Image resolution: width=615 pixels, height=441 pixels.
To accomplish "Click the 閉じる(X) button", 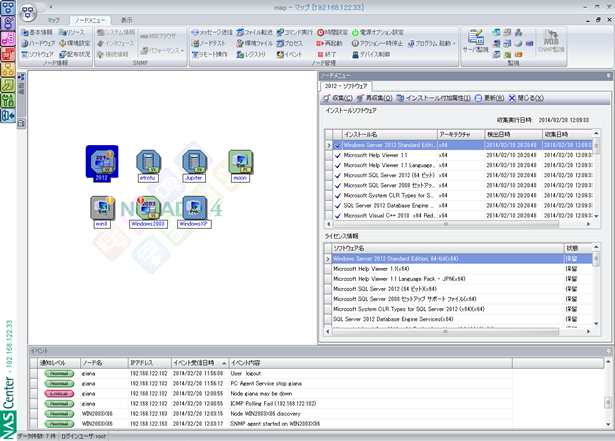I will (x=526, y=98).
